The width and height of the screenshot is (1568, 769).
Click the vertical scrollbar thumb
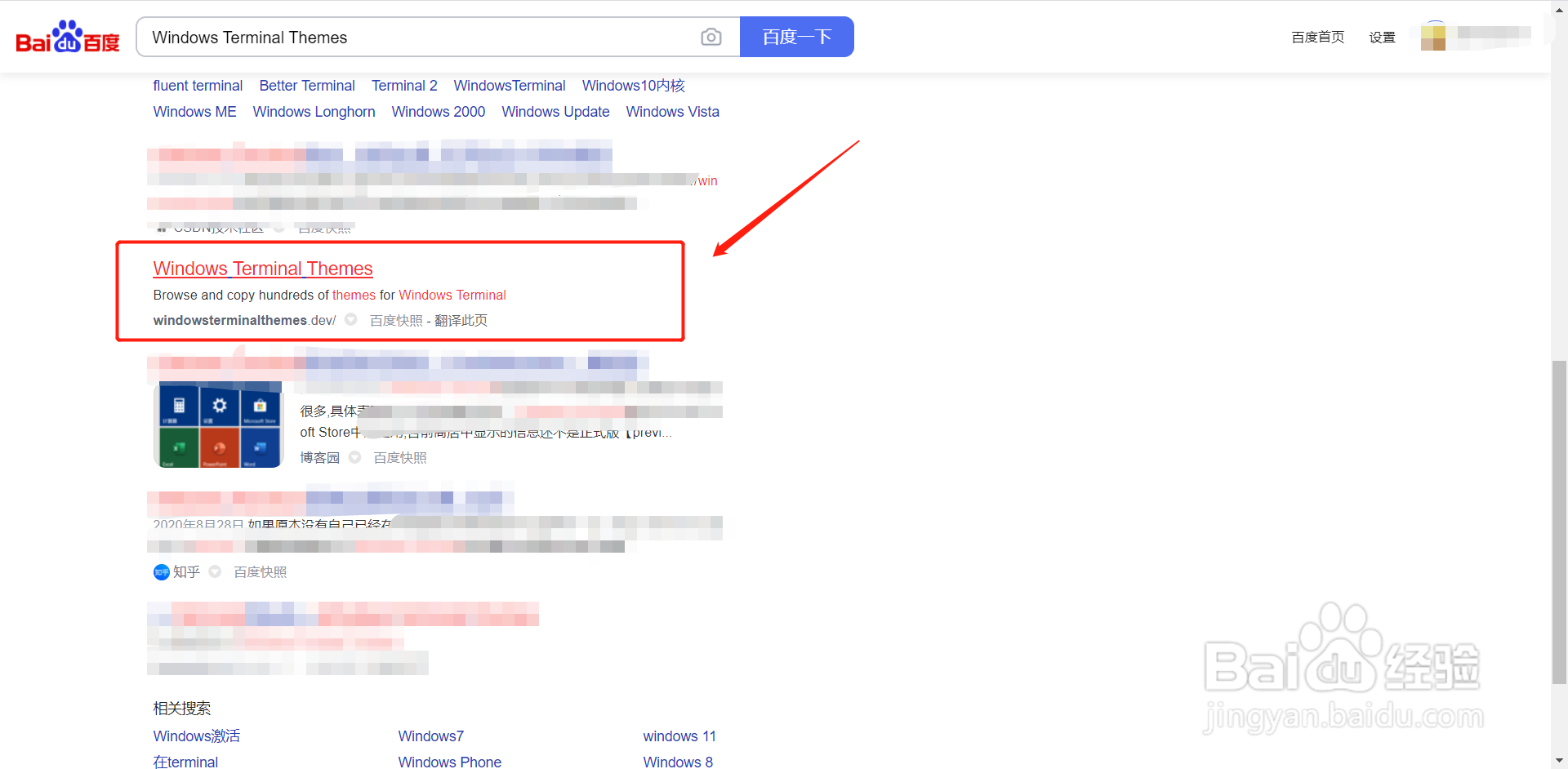click(1559, 522)
